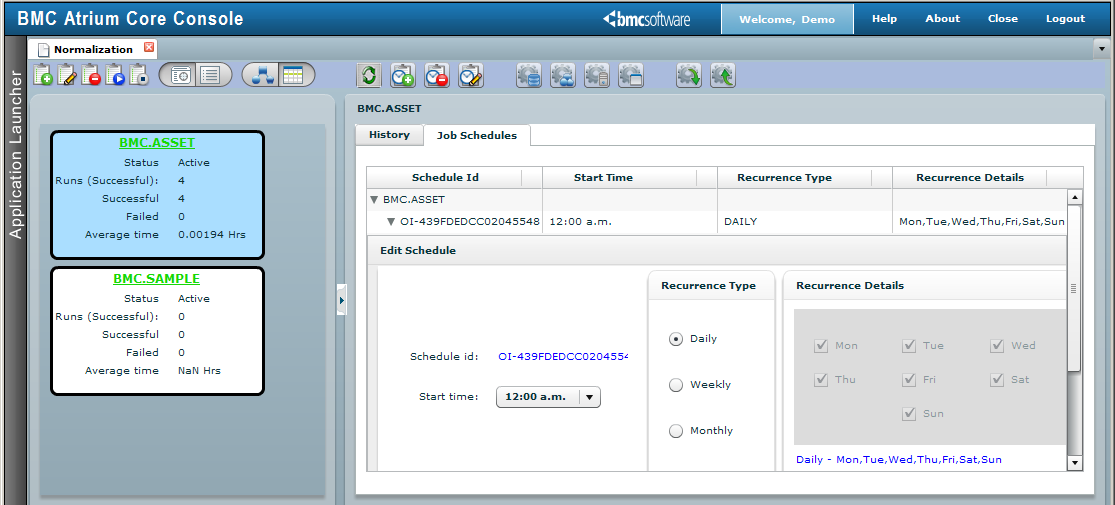Viewport: 1115px width, 505px height.
Task: Toggle the Mon checkbox
Action: 821,346
